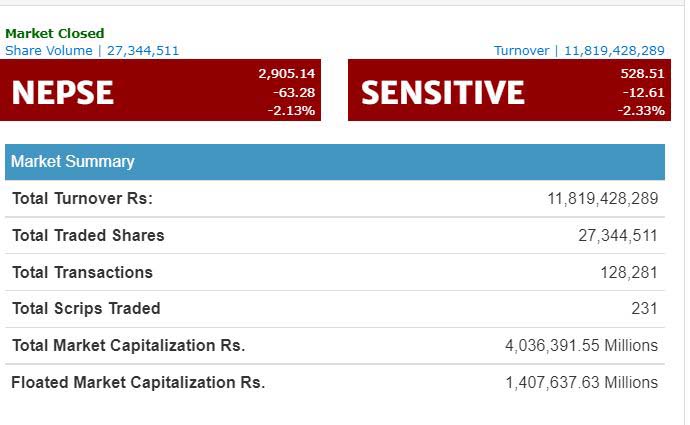Click Total Transactions value 128,281
The image size is (690, 425).
click(629, 272)
